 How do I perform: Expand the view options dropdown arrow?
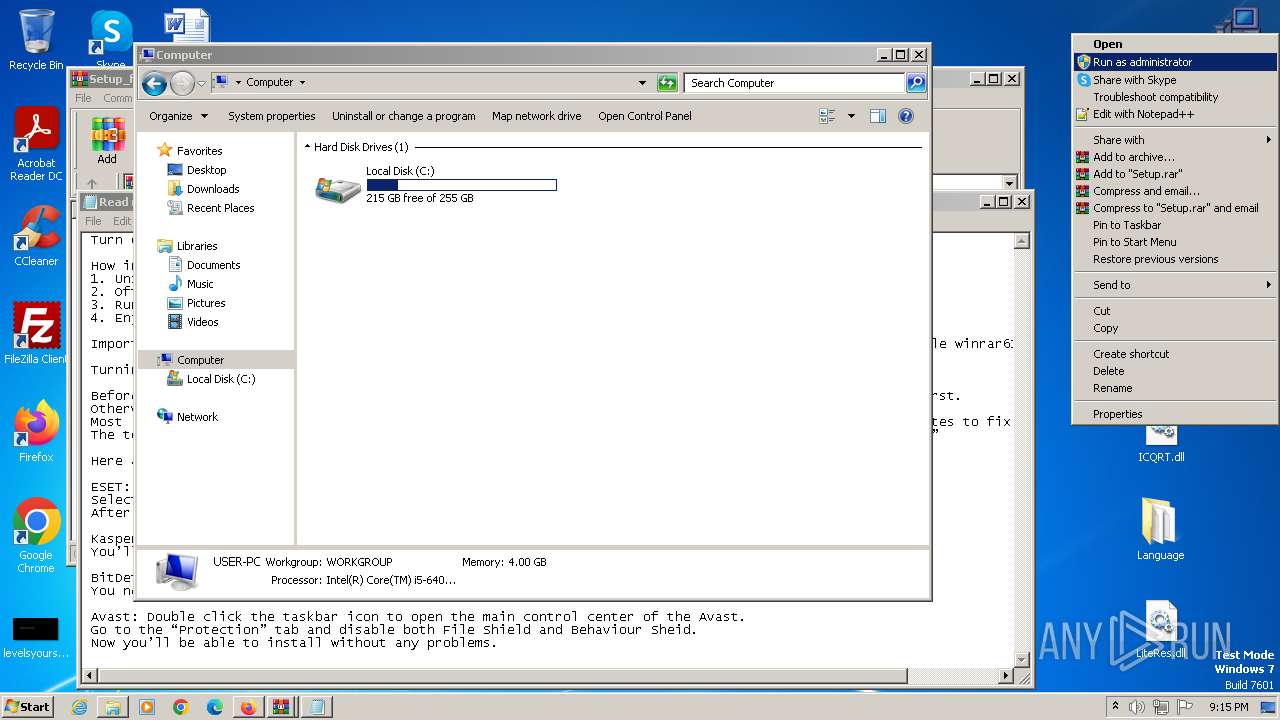point(851,116)
